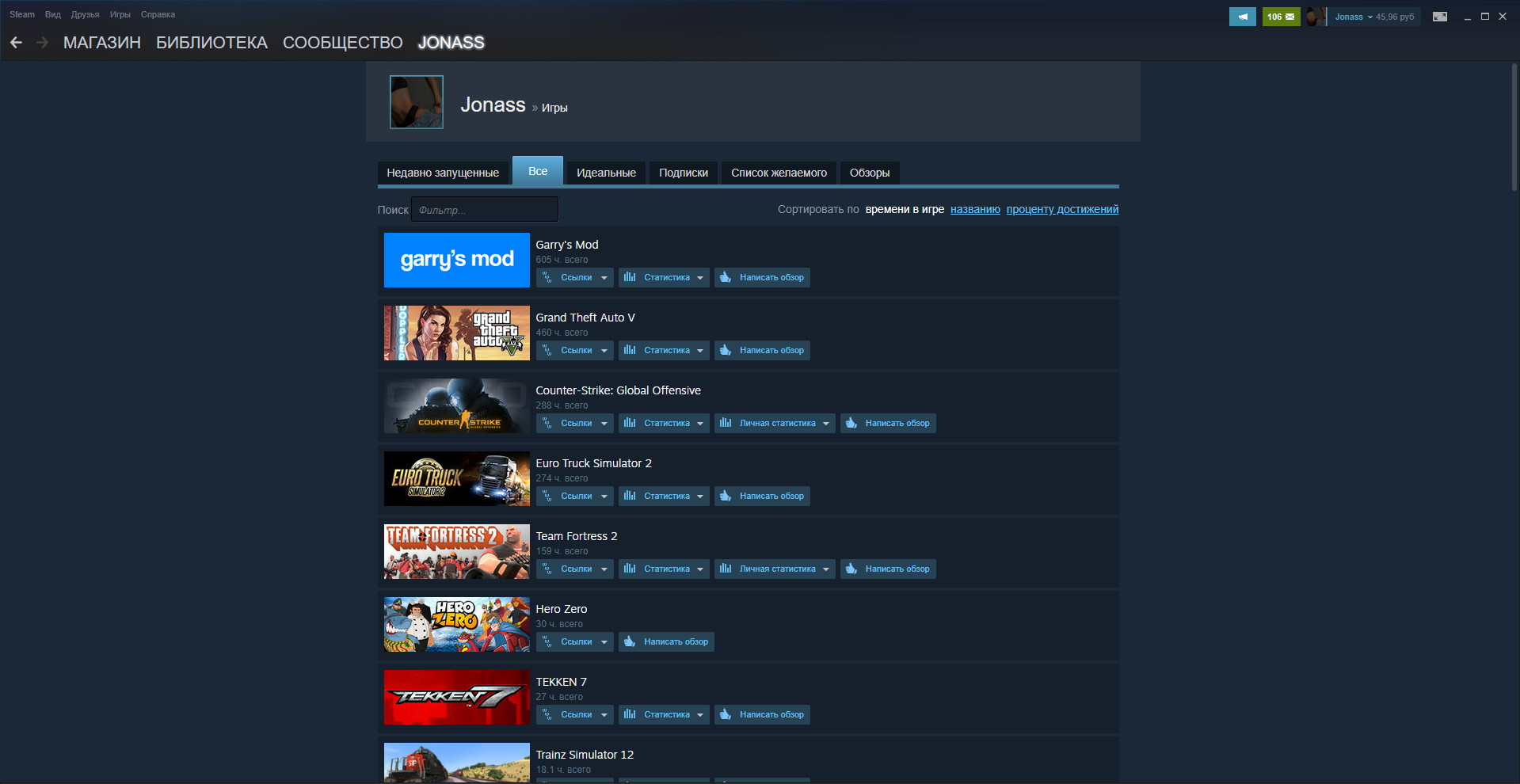The height and width of the screenshot is (784, 1520).
Task: Open the Игры menu
Action: coord(120,14)
